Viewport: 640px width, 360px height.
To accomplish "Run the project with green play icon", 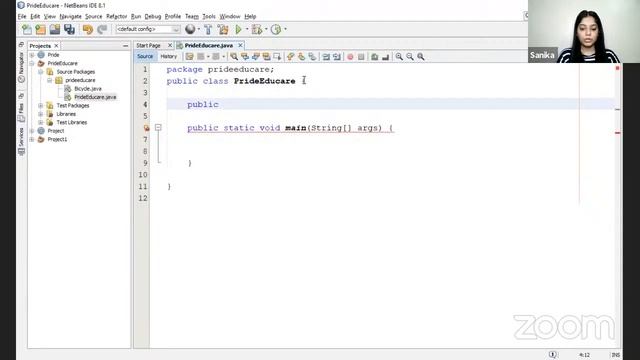I will point(238,29).
